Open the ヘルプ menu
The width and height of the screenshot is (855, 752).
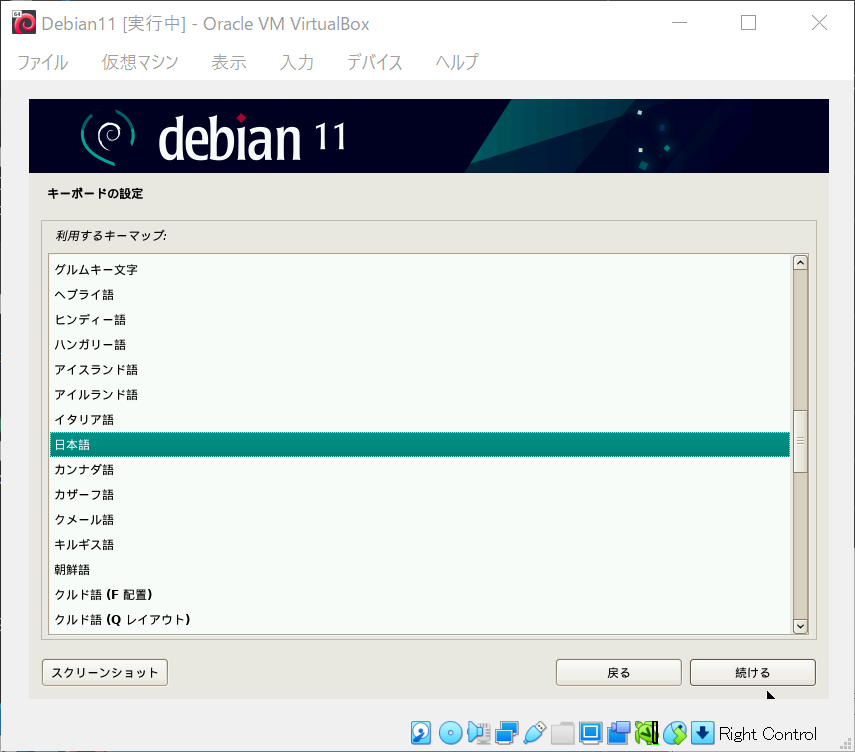coord(457,62)
